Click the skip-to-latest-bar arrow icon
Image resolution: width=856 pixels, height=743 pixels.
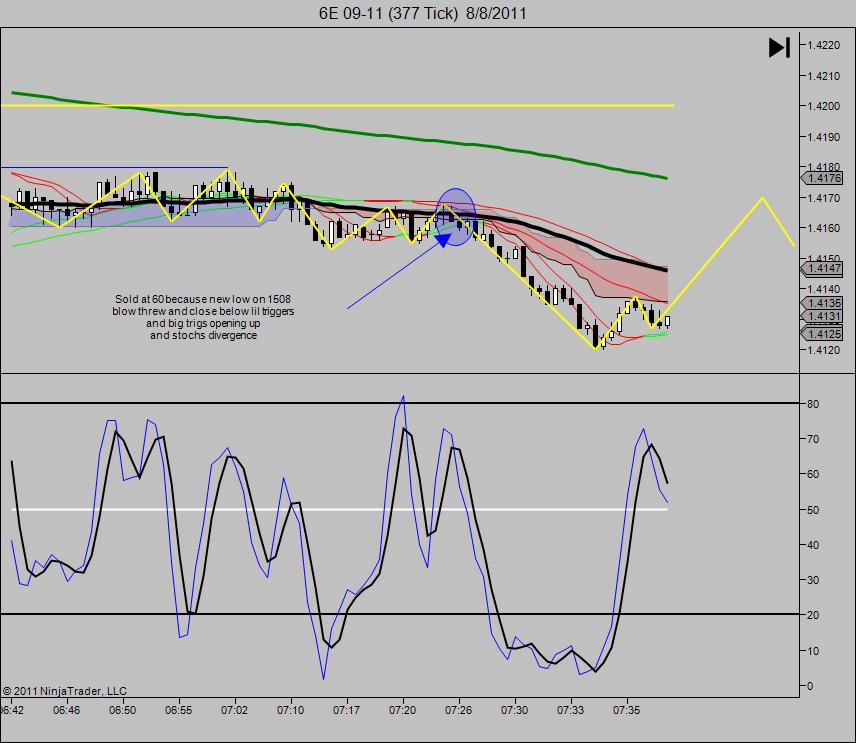pos(779,47)
